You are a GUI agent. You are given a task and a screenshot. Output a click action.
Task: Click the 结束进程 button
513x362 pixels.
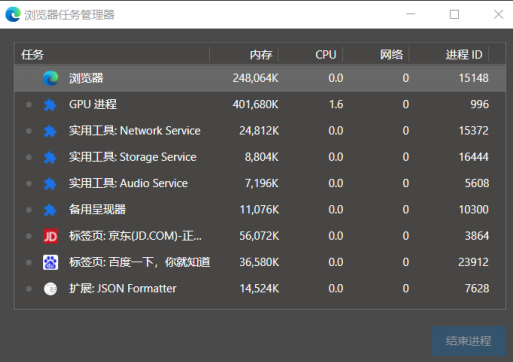[x=468, y=341]
